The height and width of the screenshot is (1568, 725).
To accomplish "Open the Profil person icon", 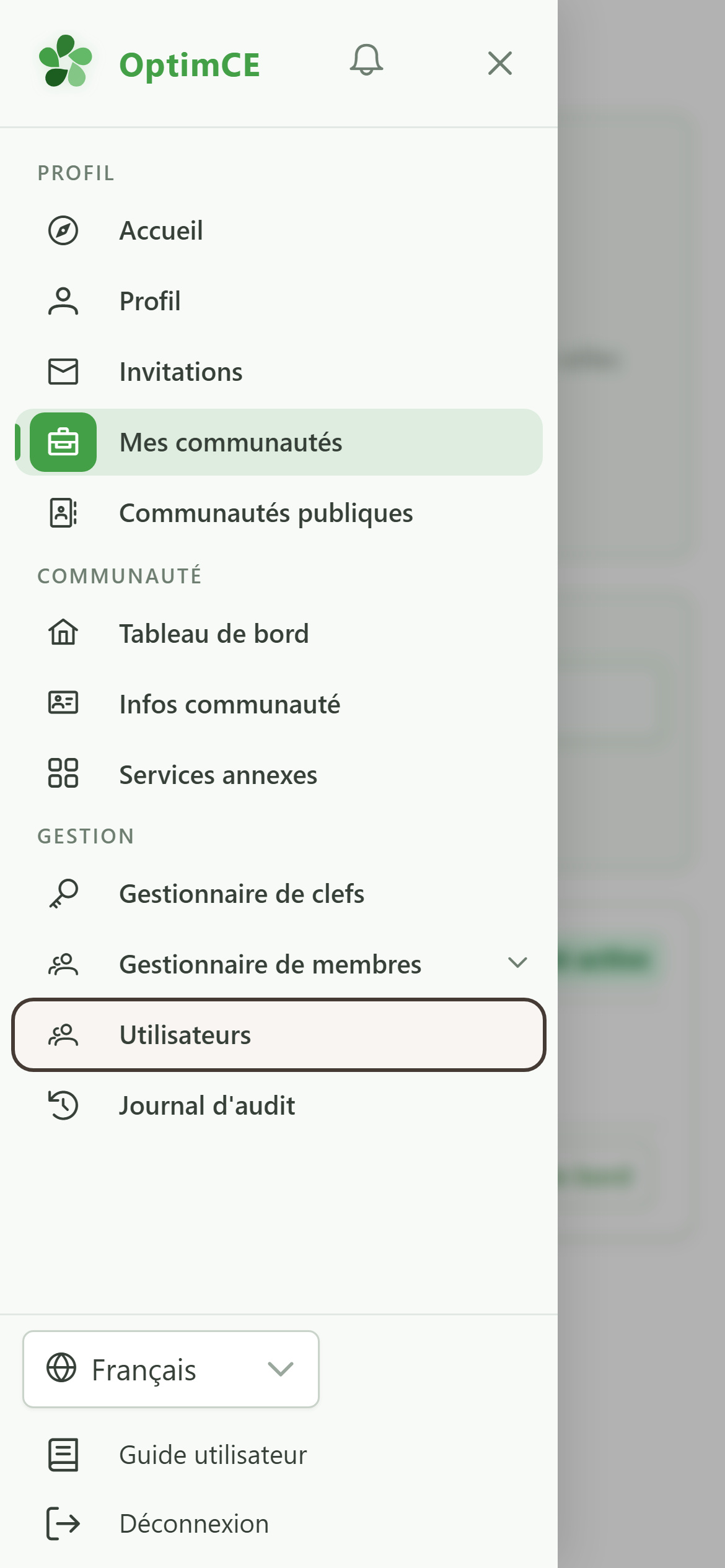I will click(63, 302).
